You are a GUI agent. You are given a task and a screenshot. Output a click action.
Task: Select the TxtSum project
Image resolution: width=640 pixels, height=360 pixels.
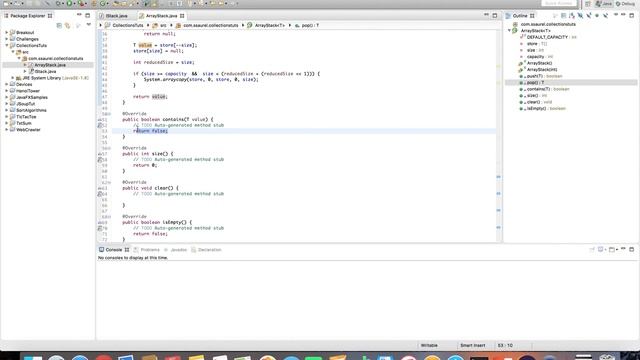click(24, 123)
